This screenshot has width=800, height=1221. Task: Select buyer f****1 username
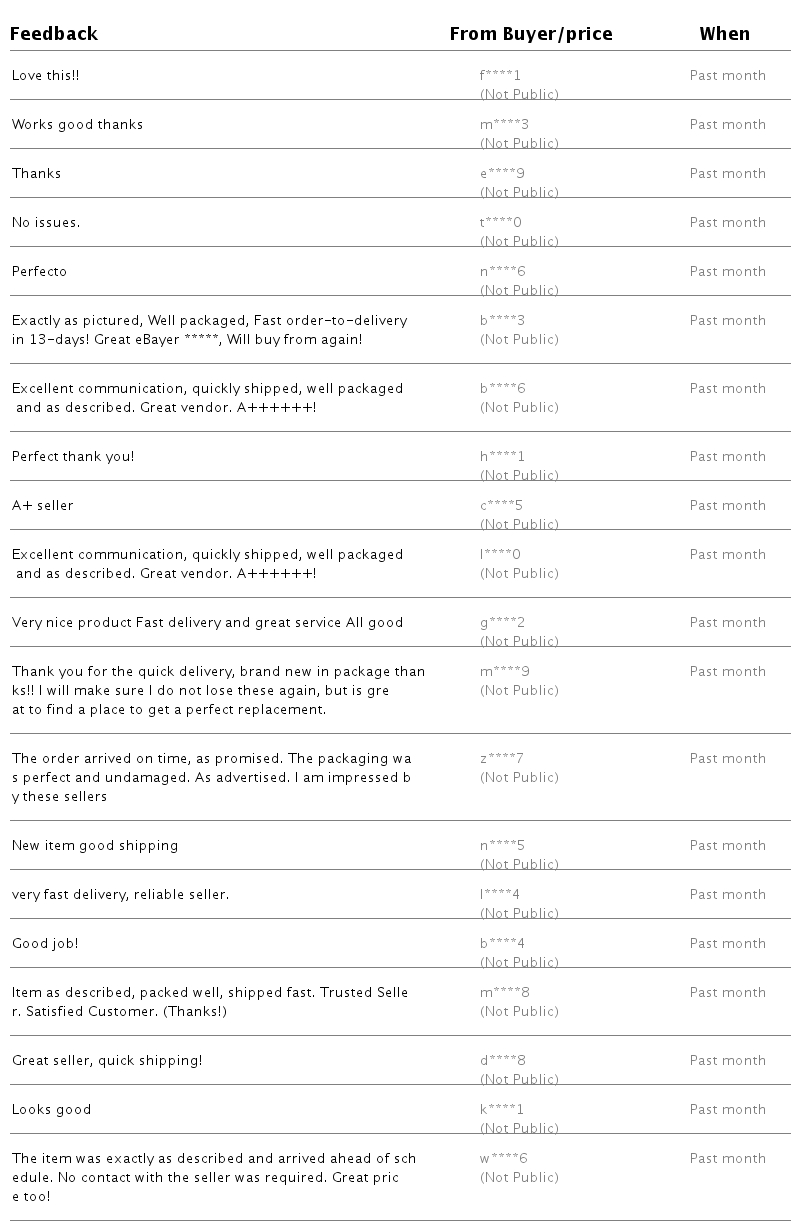(x=501, y=75)
